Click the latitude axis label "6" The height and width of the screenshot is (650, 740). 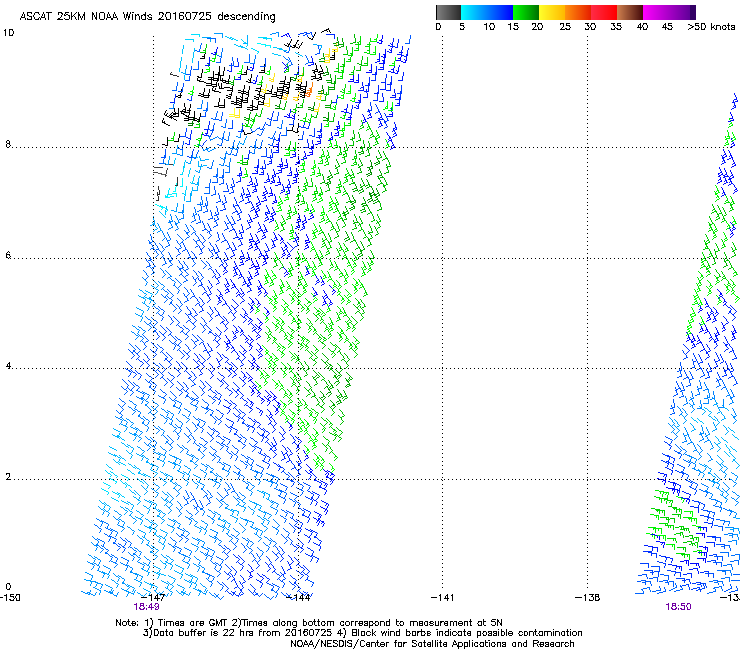tap(8, 255)
